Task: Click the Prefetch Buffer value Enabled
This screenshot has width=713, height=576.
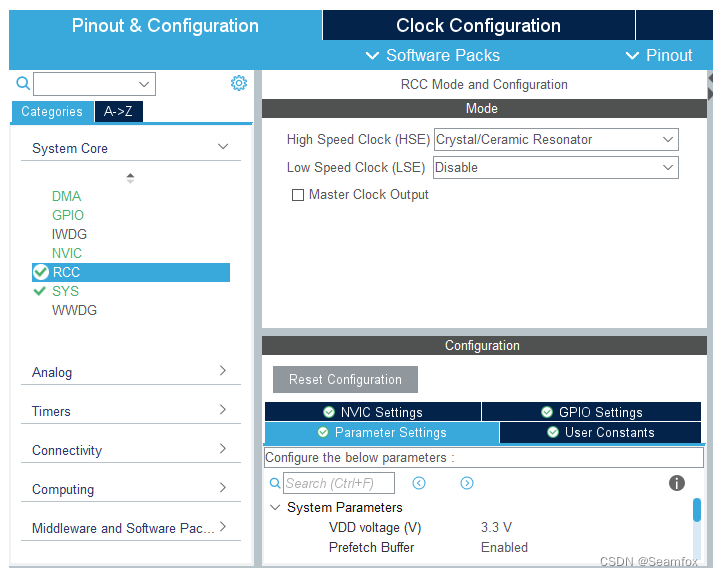Action: click(x=504, y=547)
